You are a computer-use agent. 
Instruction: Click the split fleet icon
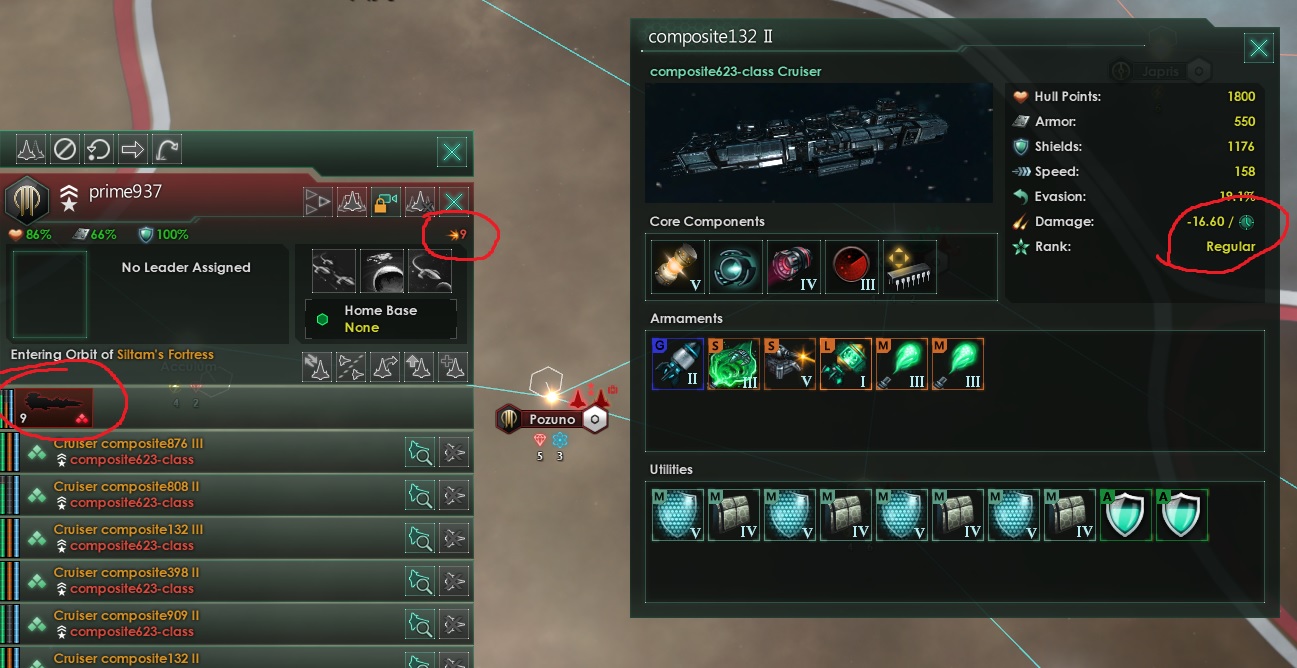pyautogui.click(x=351, y=367)
